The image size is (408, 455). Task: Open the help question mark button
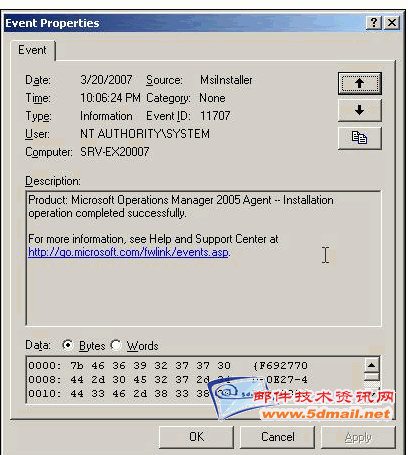click(374, 23)
